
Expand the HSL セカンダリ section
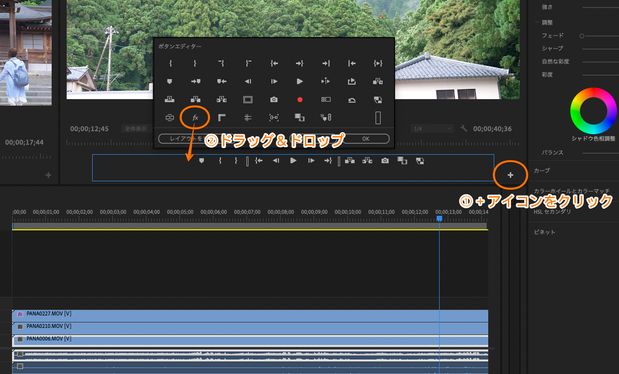tap(552, 212)
